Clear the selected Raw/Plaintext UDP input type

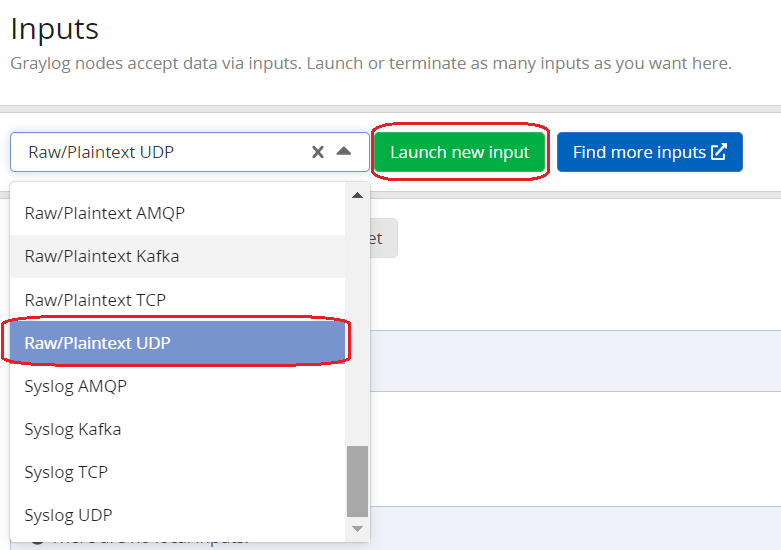coord(318,152)
